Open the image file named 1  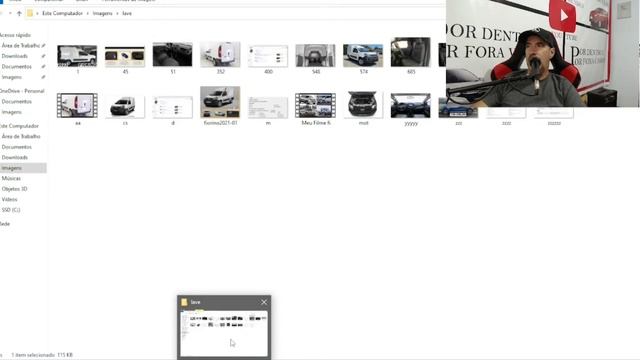pyautogui.click(x=77, y=56)
